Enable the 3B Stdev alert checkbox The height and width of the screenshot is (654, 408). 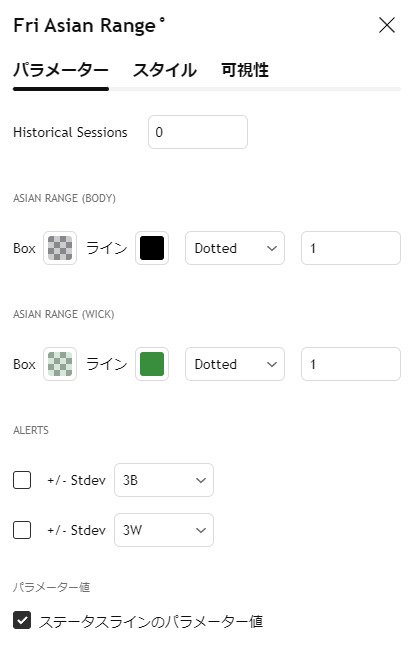pyautogui.click(x=22, y=480)
